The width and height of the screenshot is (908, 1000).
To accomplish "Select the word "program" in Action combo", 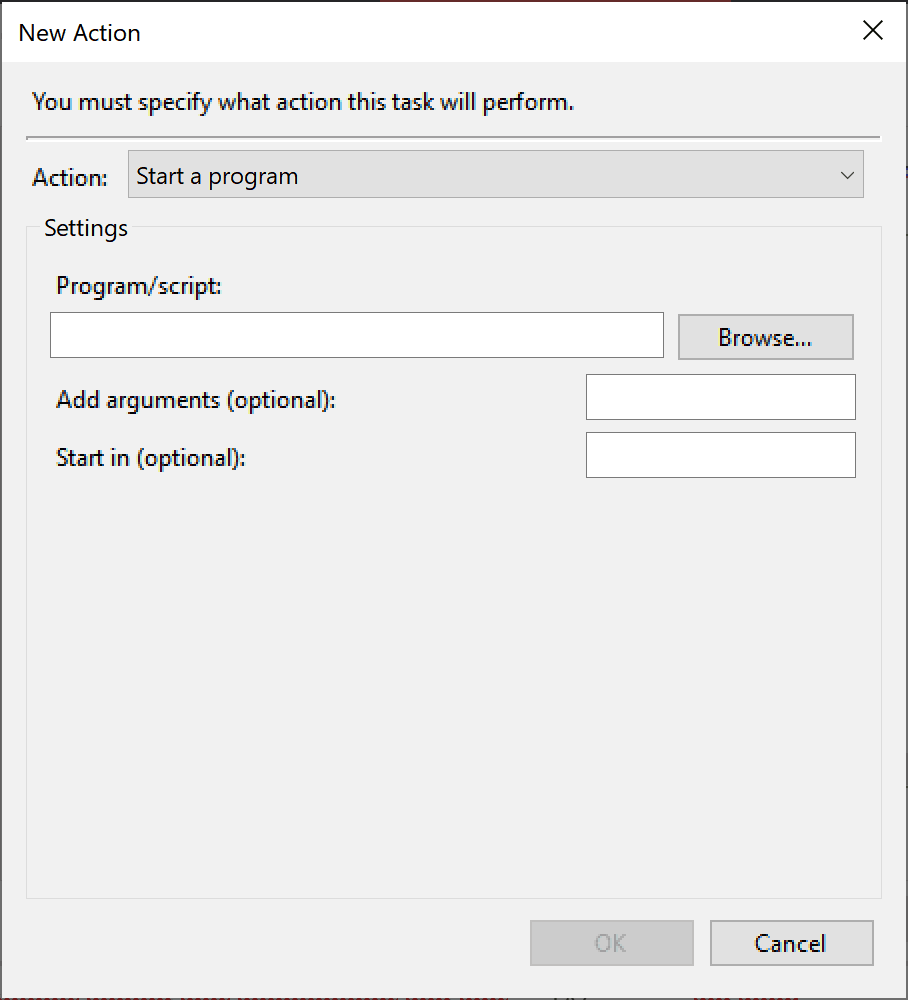I will click(x=253, y=177).
